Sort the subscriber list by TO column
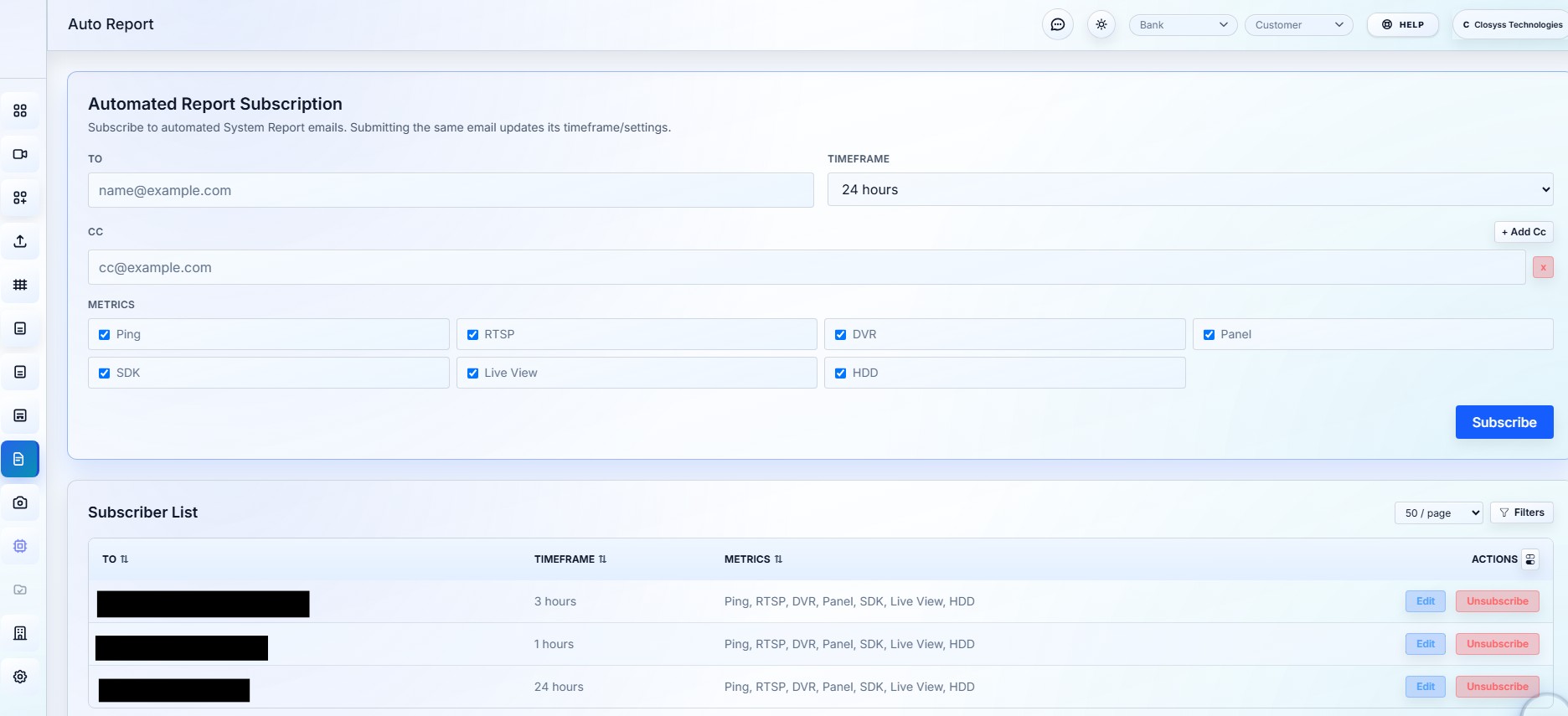The image size is (1568, 716). (x=116, y=559)
